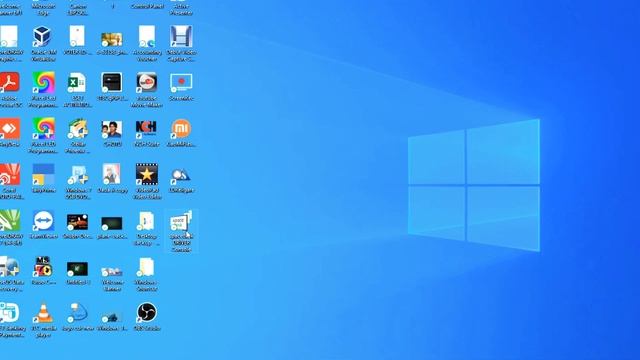Image resolution: width=640 pixels, height=360 pixels.
Task: Open the blank document file beside VirtualBox
Action: pyautogui.click(x=77, y=36)
